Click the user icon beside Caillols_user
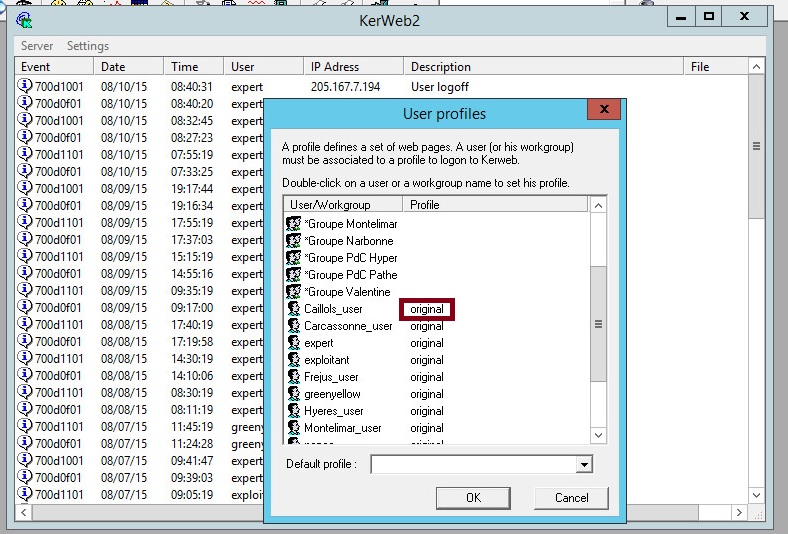The height and width of the screenshot is (534, 788). point(294,309)
